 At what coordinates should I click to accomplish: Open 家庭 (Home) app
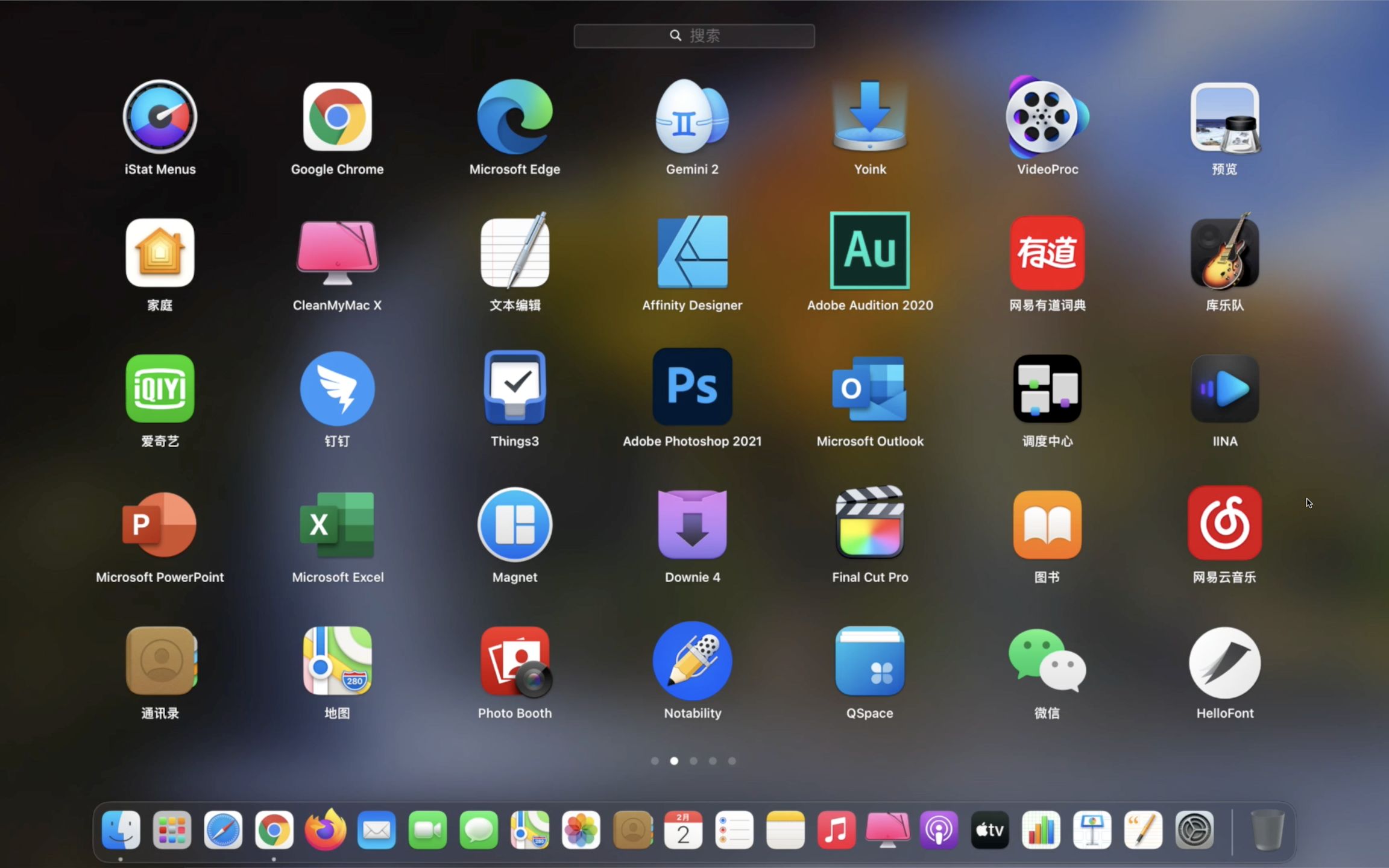[x=160, y=253]
